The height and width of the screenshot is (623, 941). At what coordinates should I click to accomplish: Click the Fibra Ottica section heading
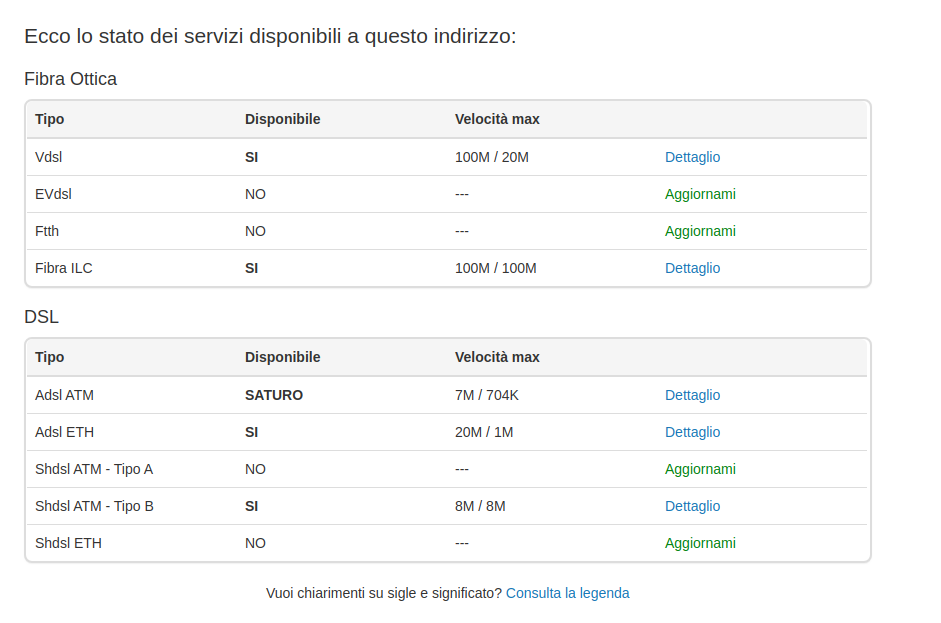[70, 79]
